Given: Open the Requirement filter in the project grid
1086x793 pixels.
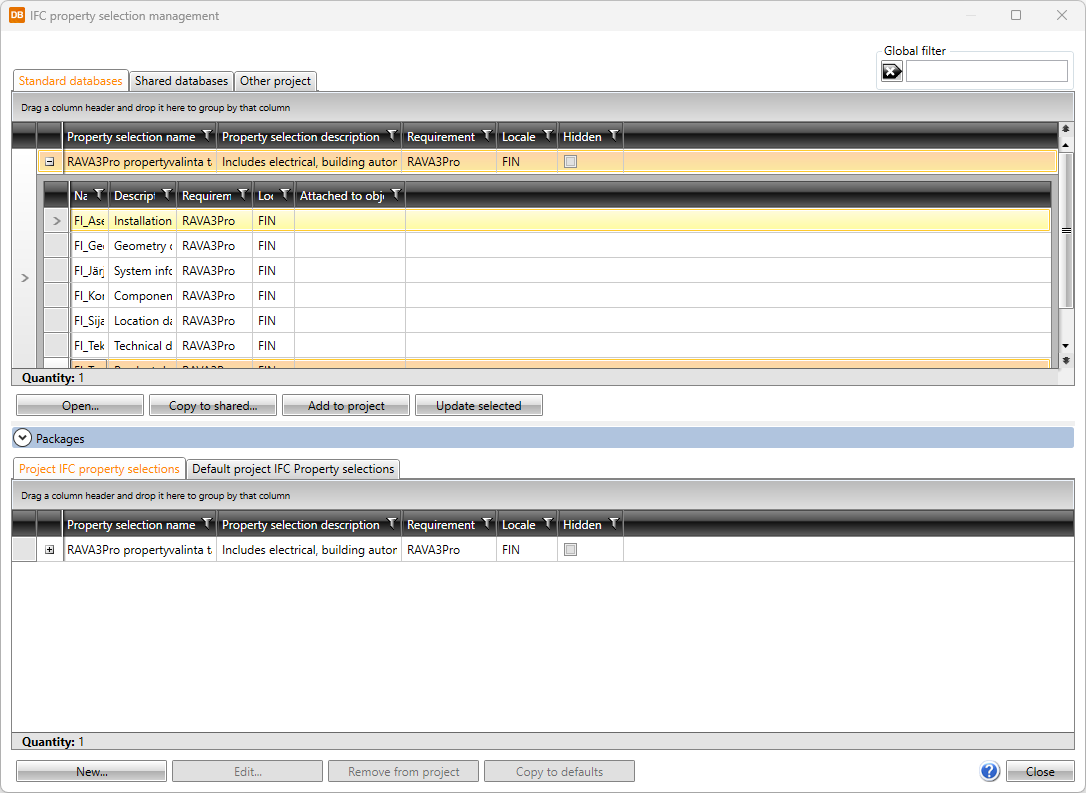Looking at the screenshot, I should pos(487,523).
